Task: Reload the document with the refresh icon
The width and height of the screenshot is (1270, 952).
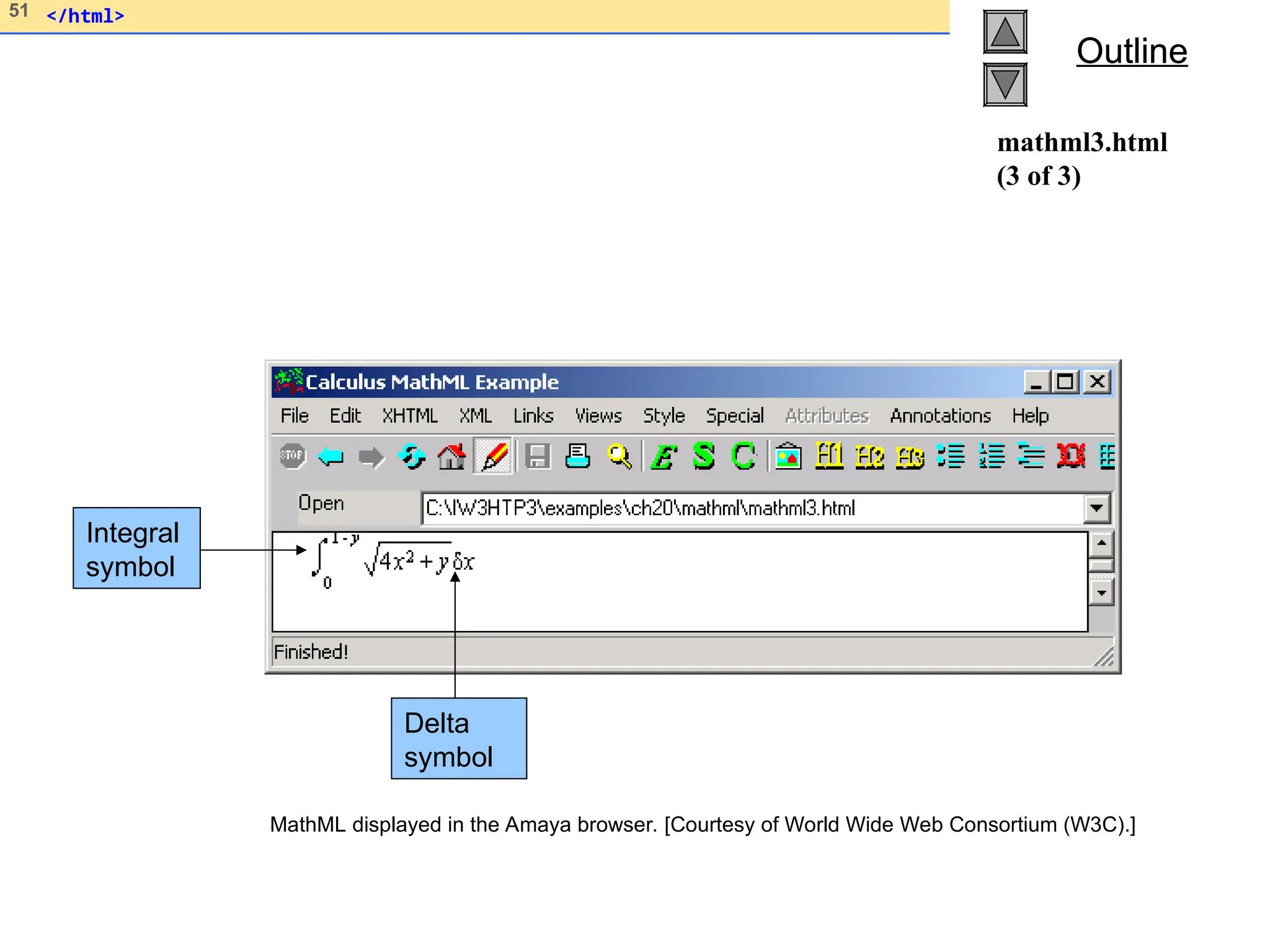Action: [x=412, y=457]
